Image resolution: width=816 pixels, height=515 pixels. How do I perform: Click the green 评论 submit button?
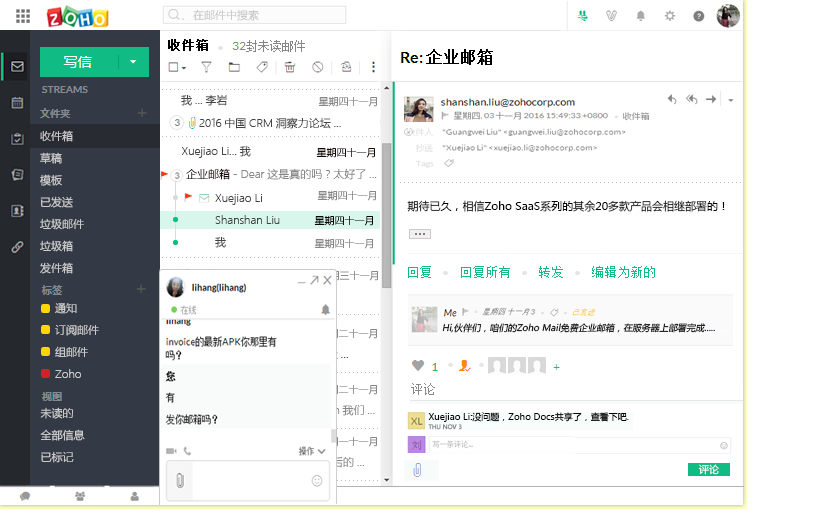[708, 470]
